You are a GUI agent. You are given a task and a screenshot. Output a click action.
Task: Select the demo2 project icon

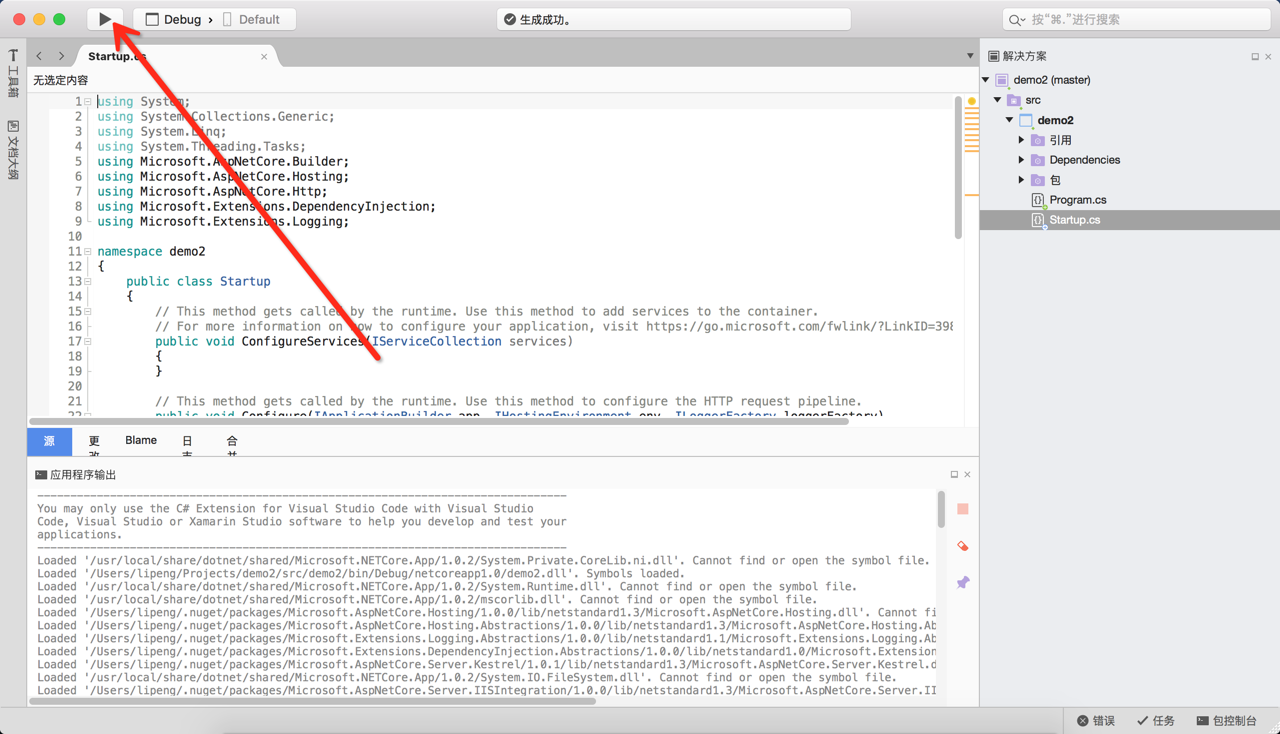point(1026,120)
